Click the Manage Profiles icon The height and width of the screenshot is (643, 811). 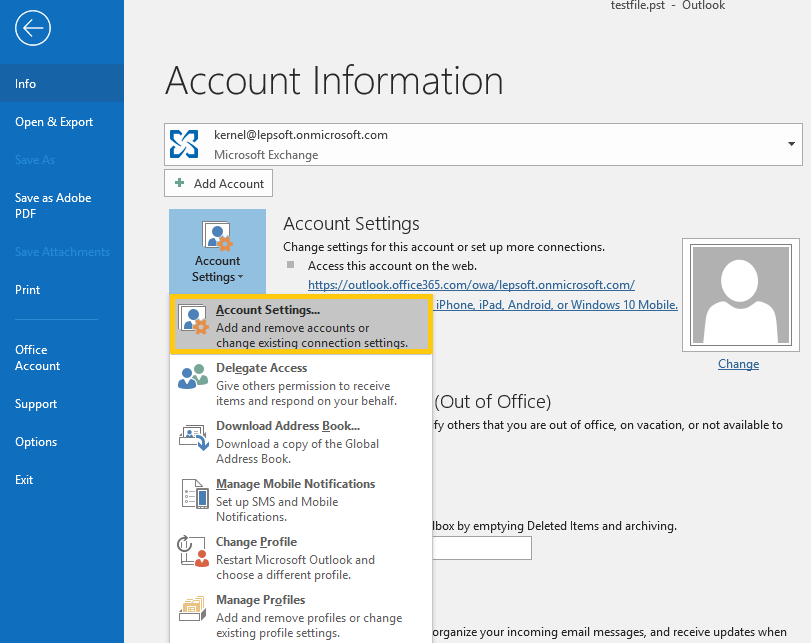tap(194, 609)
